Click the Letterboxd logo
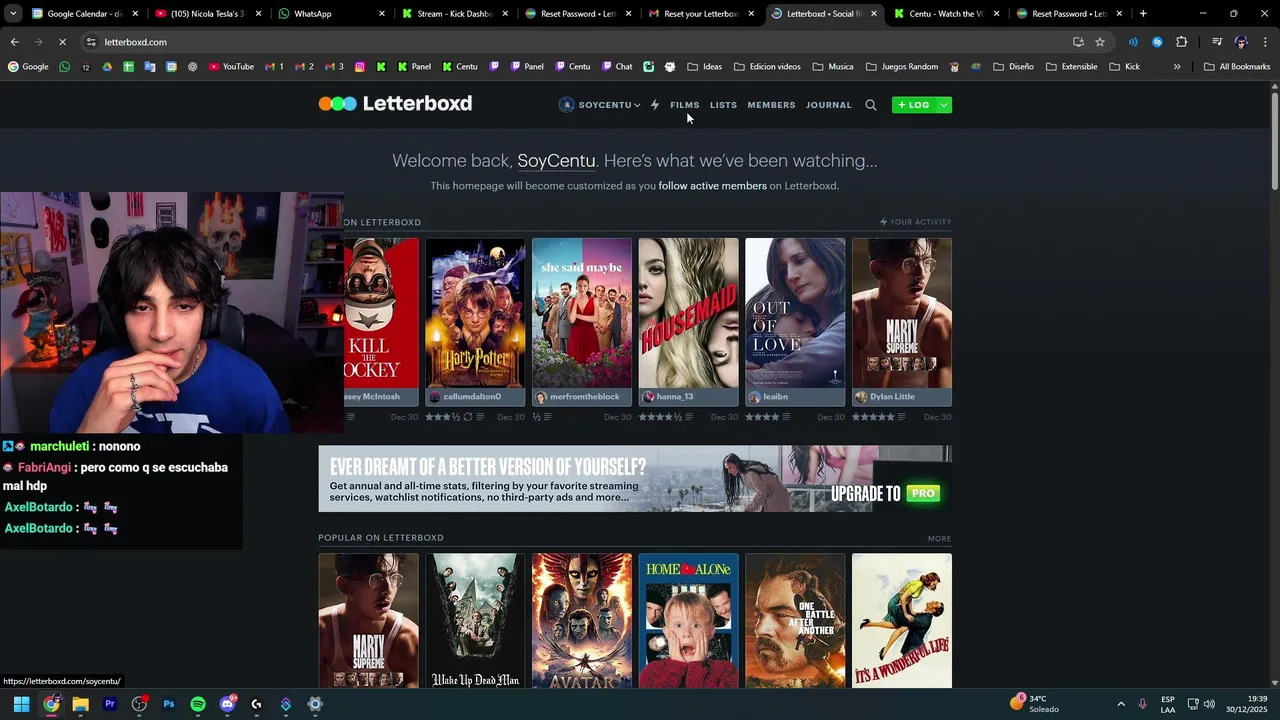Viewport: 1280px width, 720px height. [395, 104]
